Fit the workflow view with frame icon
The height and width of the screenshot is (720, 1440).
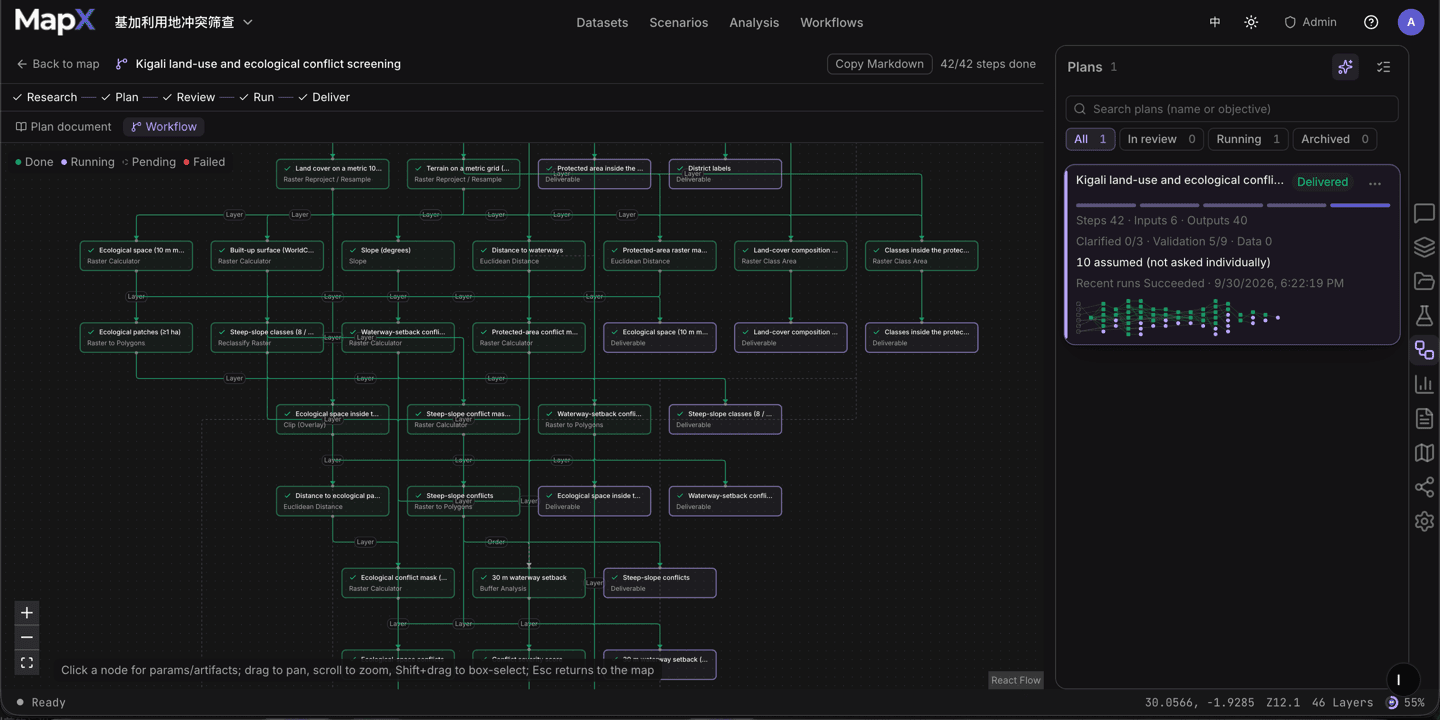27,662
